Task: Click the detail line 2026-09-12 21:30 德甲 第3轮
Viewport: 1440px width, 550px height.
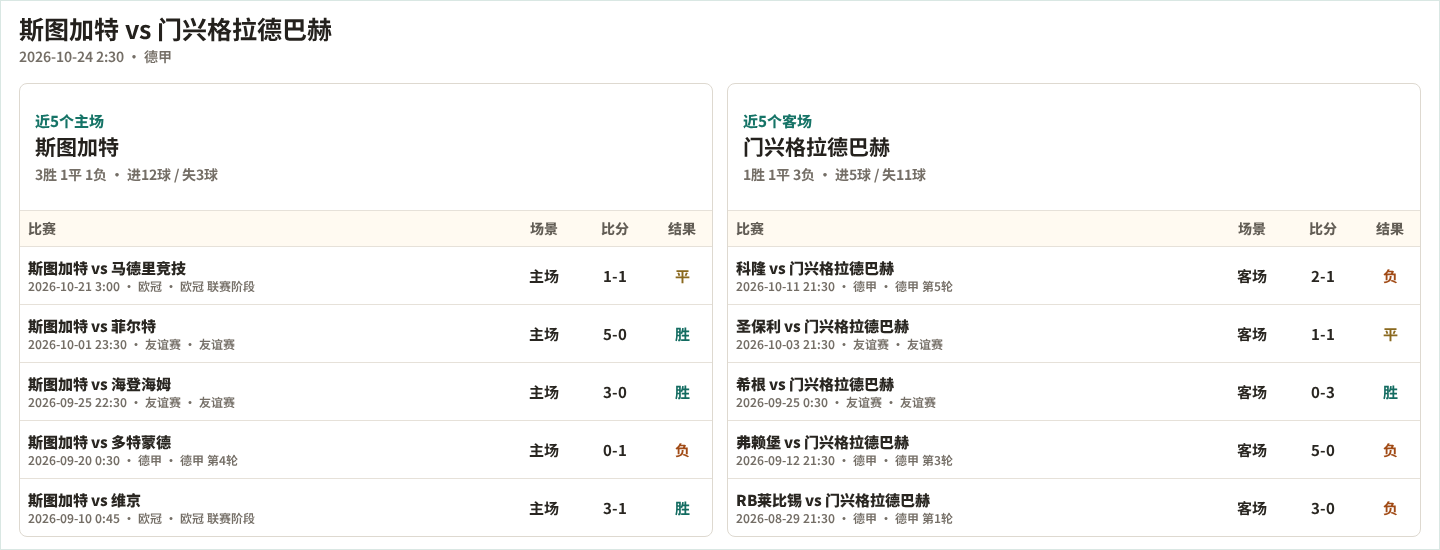Action: (844, 461)
